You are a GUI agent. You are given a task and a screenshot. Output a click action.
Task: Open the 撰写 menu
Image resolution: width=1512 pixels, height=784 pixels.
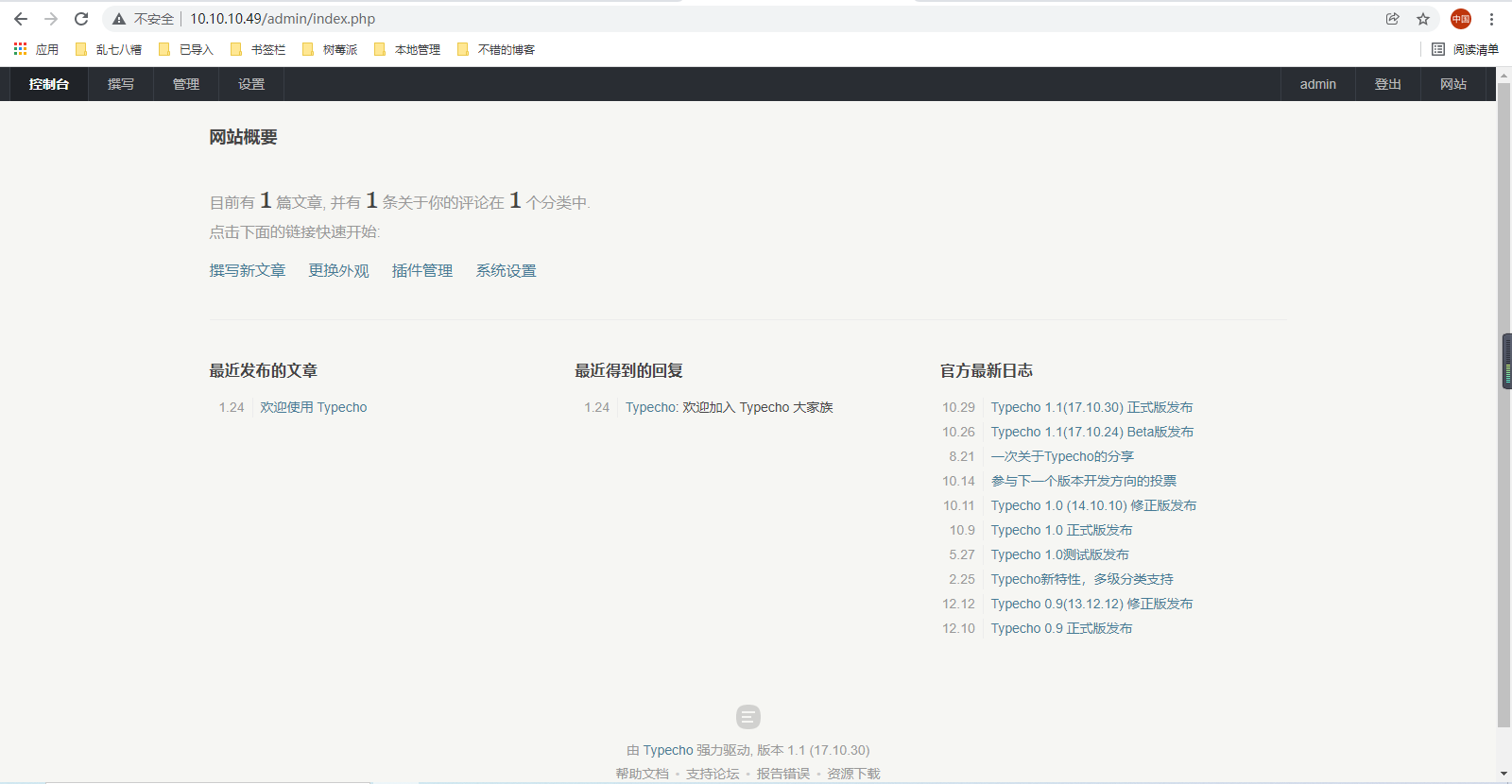coord(121,84)
